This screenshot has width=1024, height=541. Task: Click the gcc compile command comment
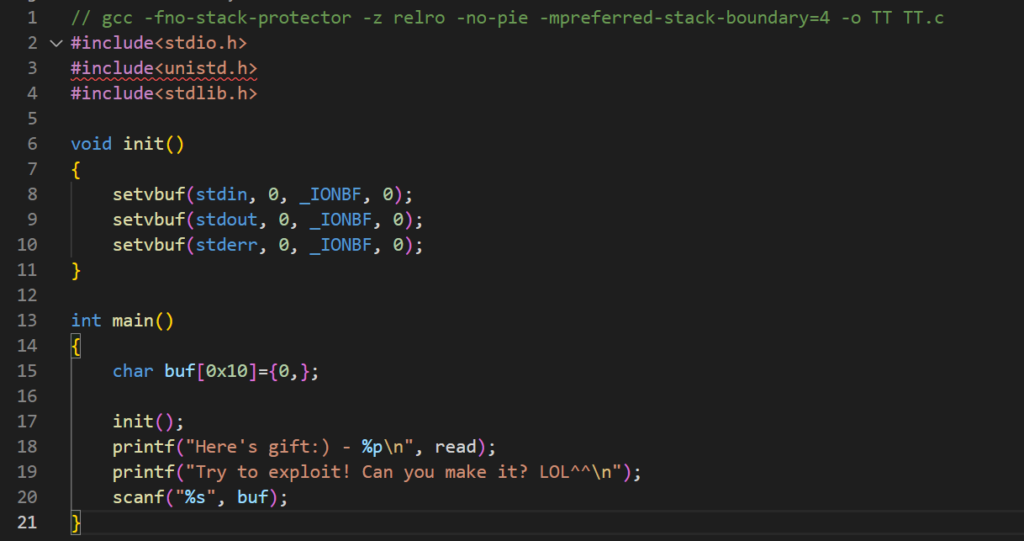[507, 18]
